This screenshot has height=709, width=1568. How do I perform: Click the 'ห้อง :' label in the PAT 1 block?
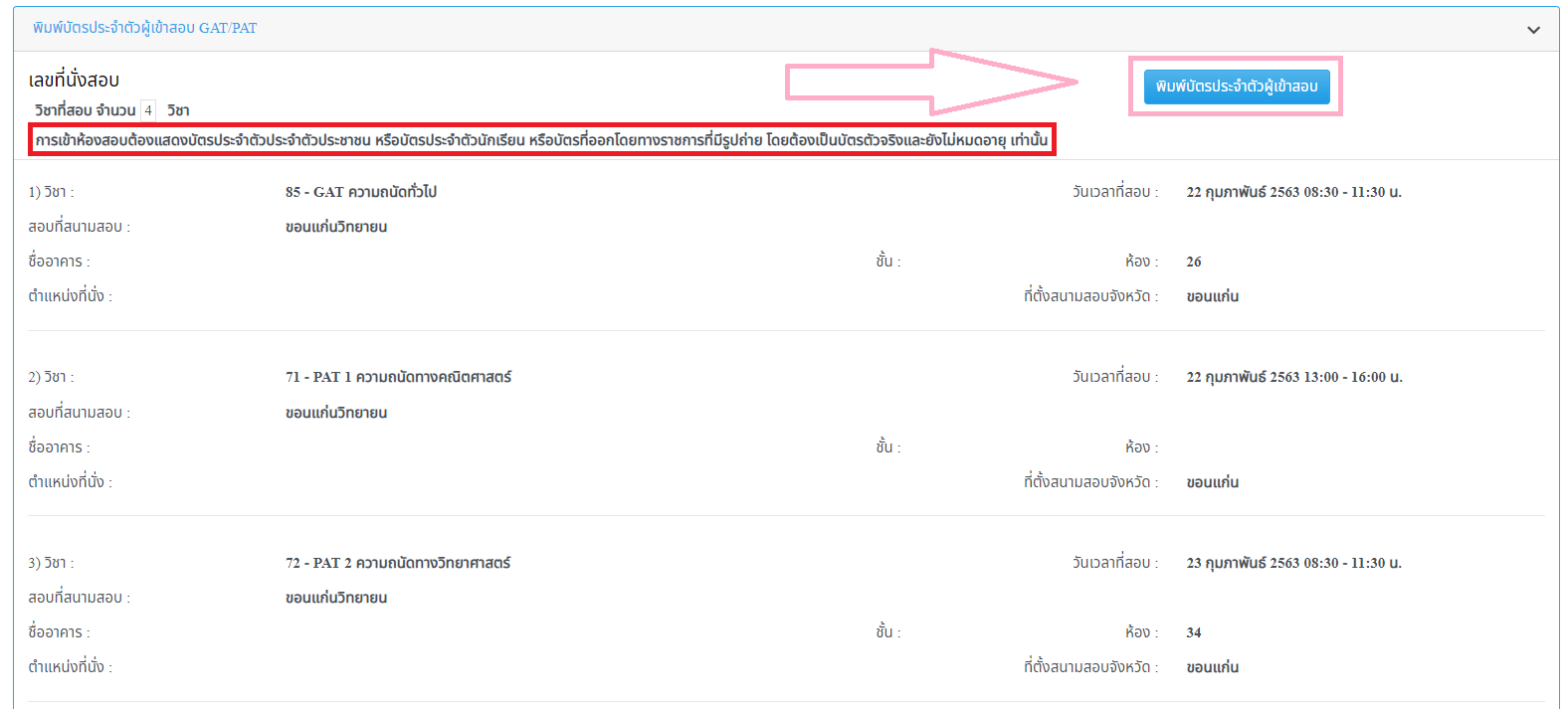tap(1141, 447)
